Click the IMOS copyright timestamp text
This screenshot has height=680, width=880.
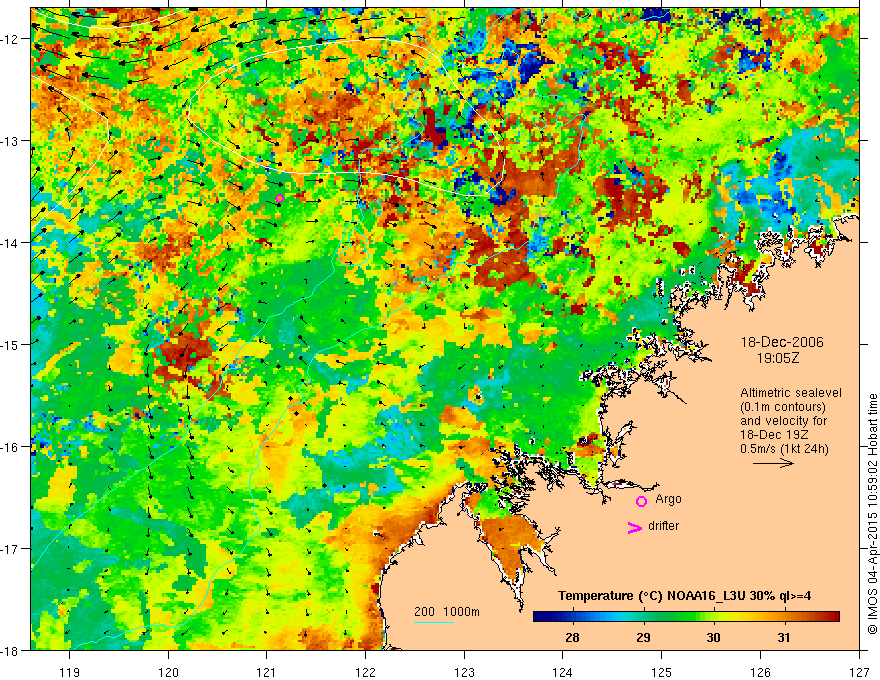[x=872, y=514]
